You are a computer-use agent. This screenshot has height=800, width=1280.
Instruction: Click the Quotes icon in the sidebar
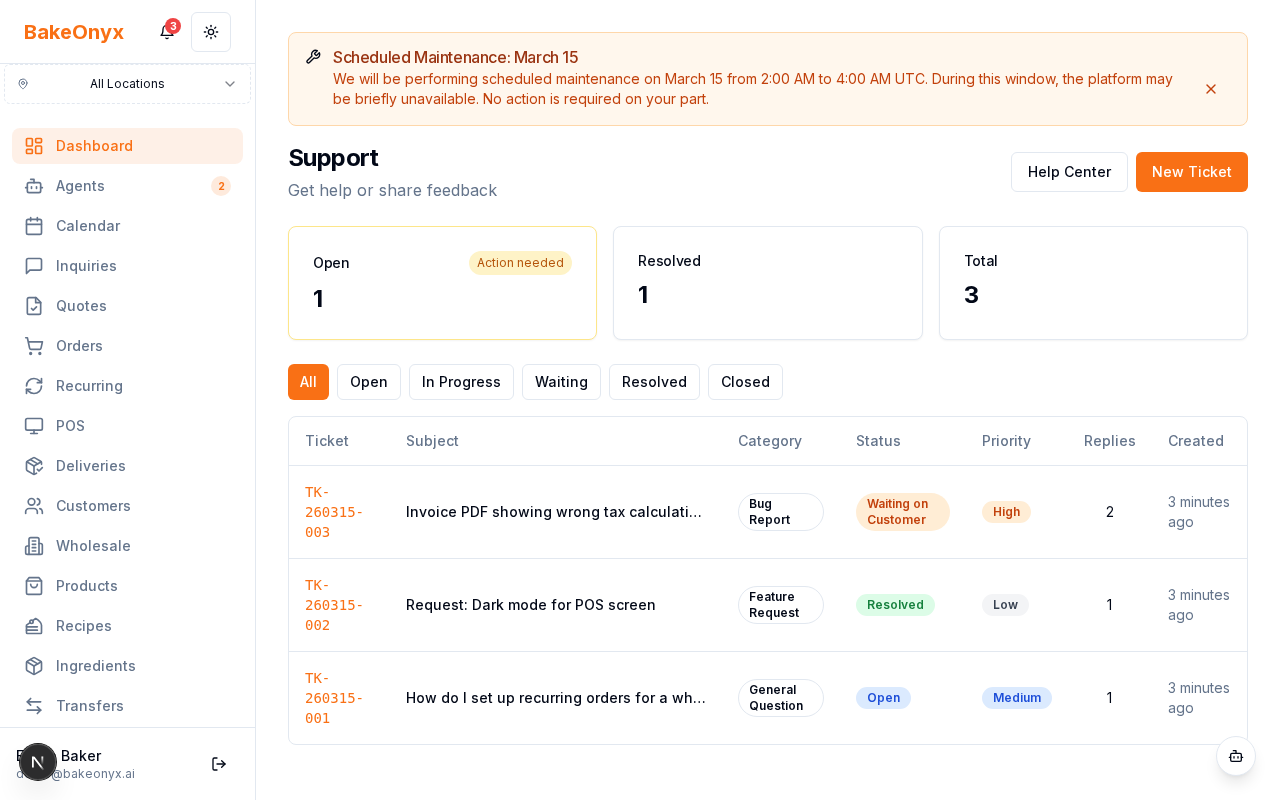click(x=33, y=306)
